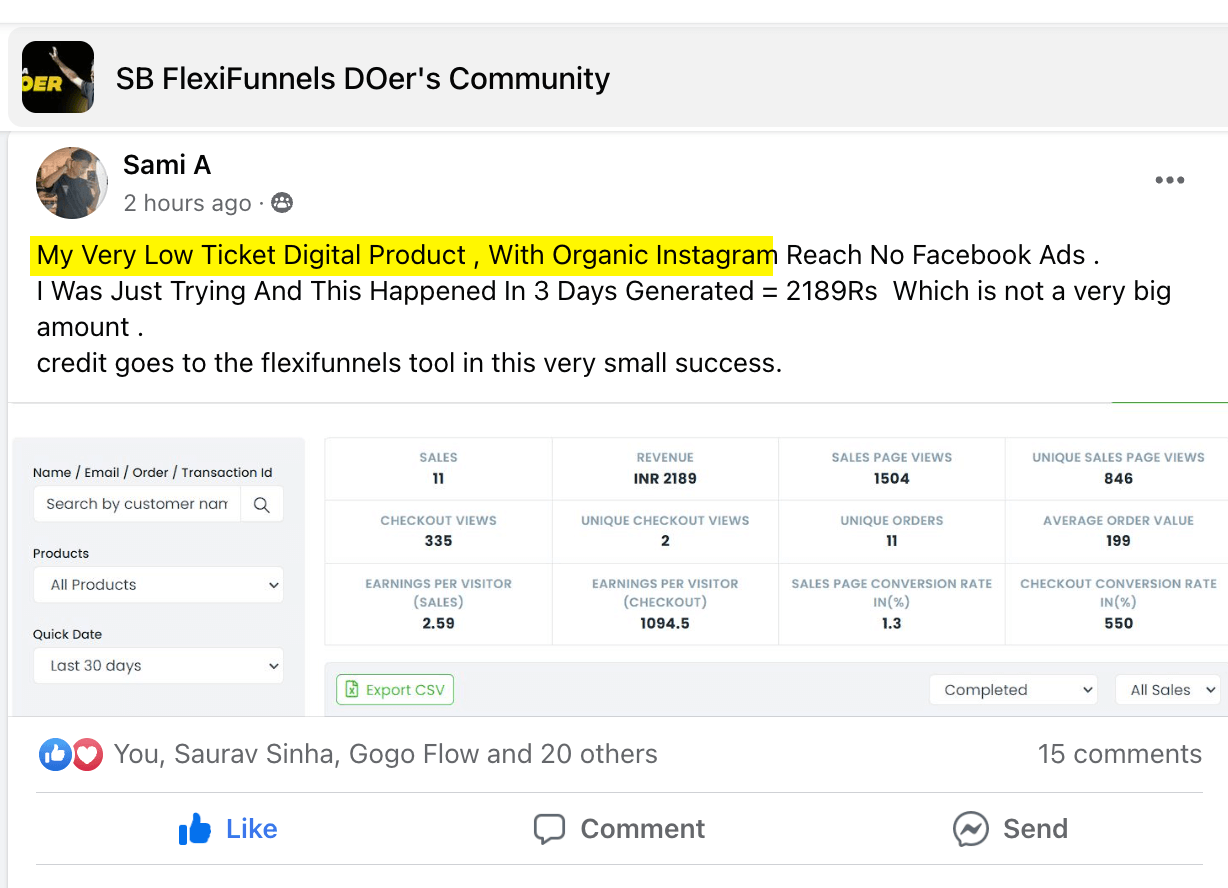Expand the Last 30 days date dropdown
The height and width of the screenshot is (888, 1228).
point(159,666)
